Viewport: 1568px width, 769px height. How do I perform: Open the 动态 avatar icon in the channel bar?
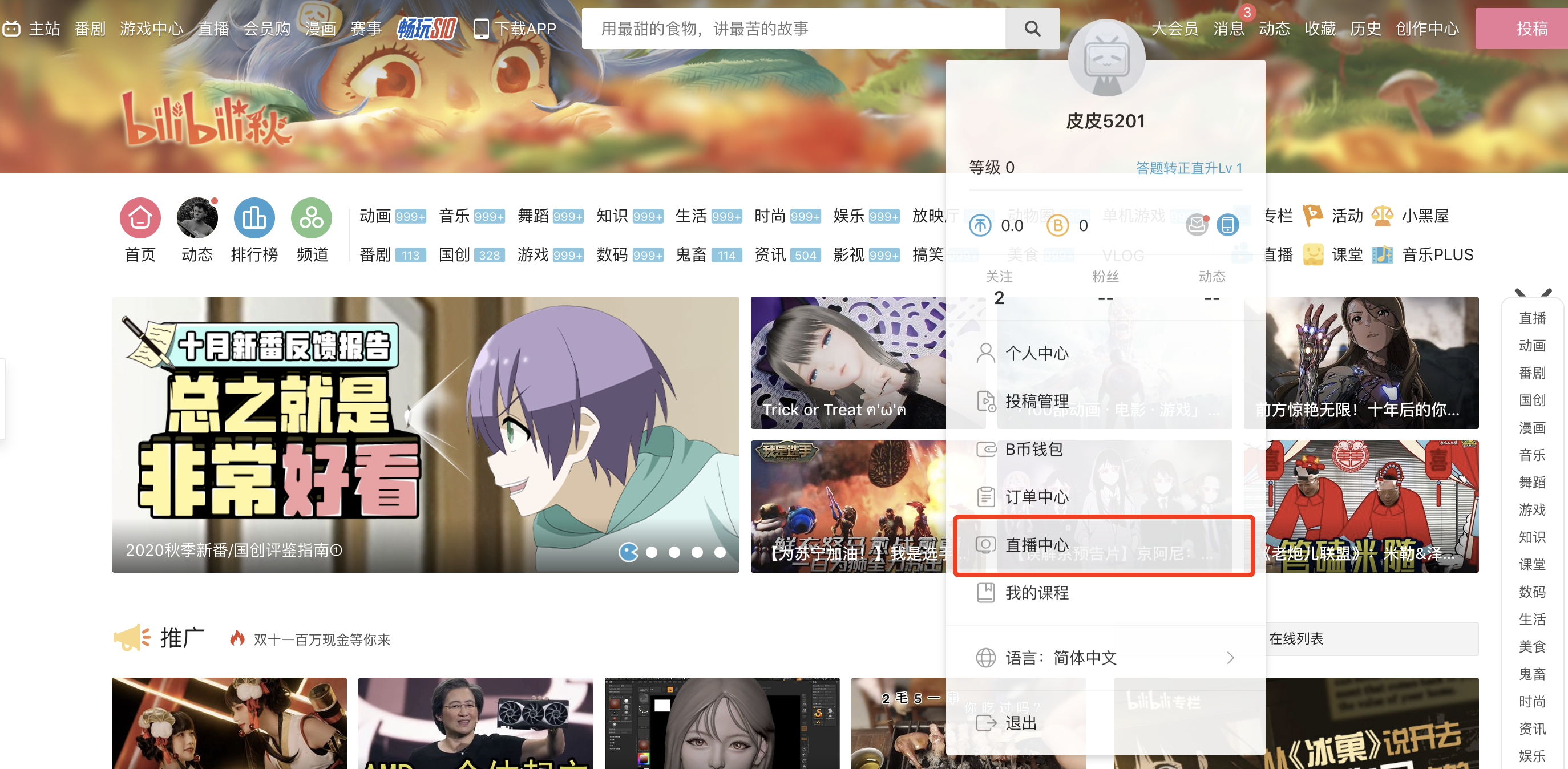[x=197, y=218]
